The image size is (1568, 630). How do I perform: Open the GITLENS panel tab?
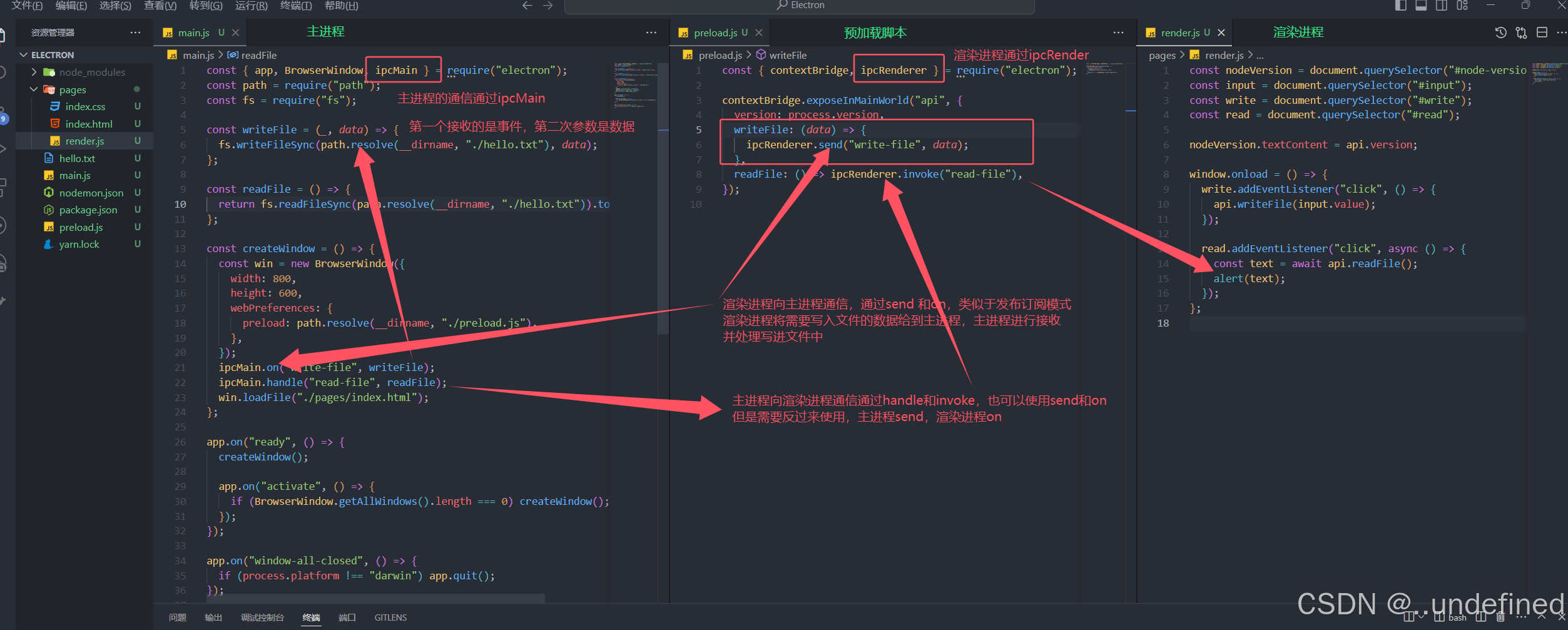tap(390, 617)
